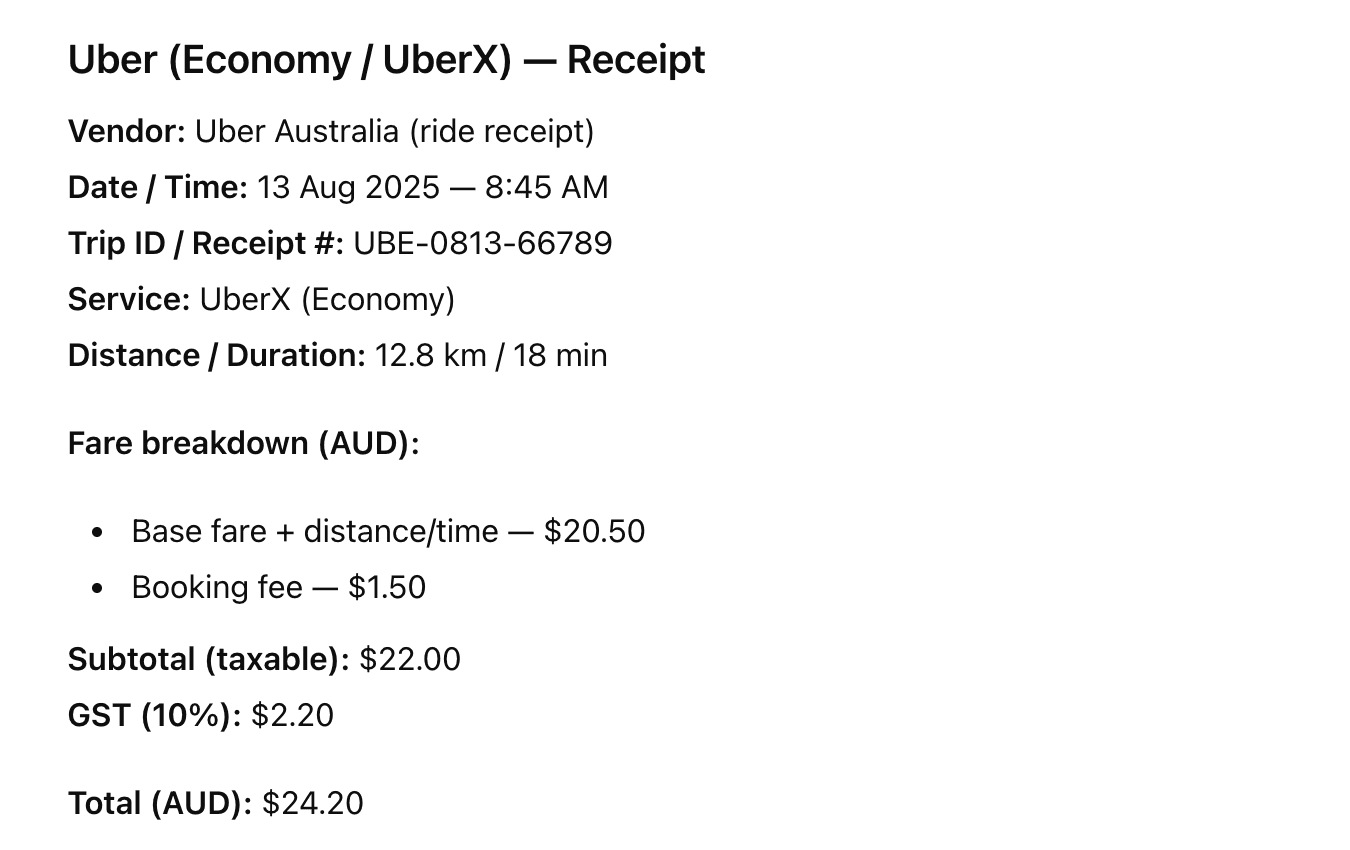Click the Base fare + distance/time line item
This screenshot has width=1350, height=850.
(314, 531)
